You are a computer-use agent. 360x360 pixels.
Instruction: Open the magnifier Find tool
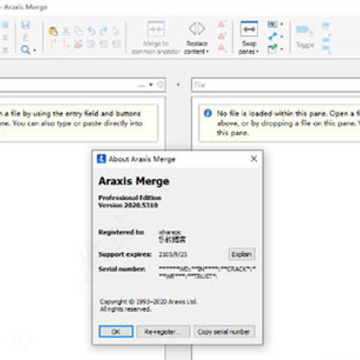tap(25, 50)
